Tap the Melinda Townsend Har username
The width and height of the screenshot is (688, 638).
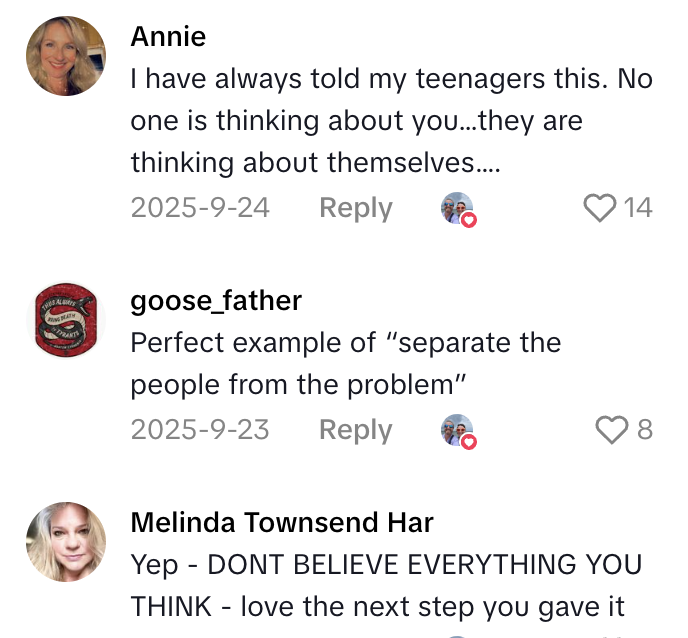tap(282, 522)
